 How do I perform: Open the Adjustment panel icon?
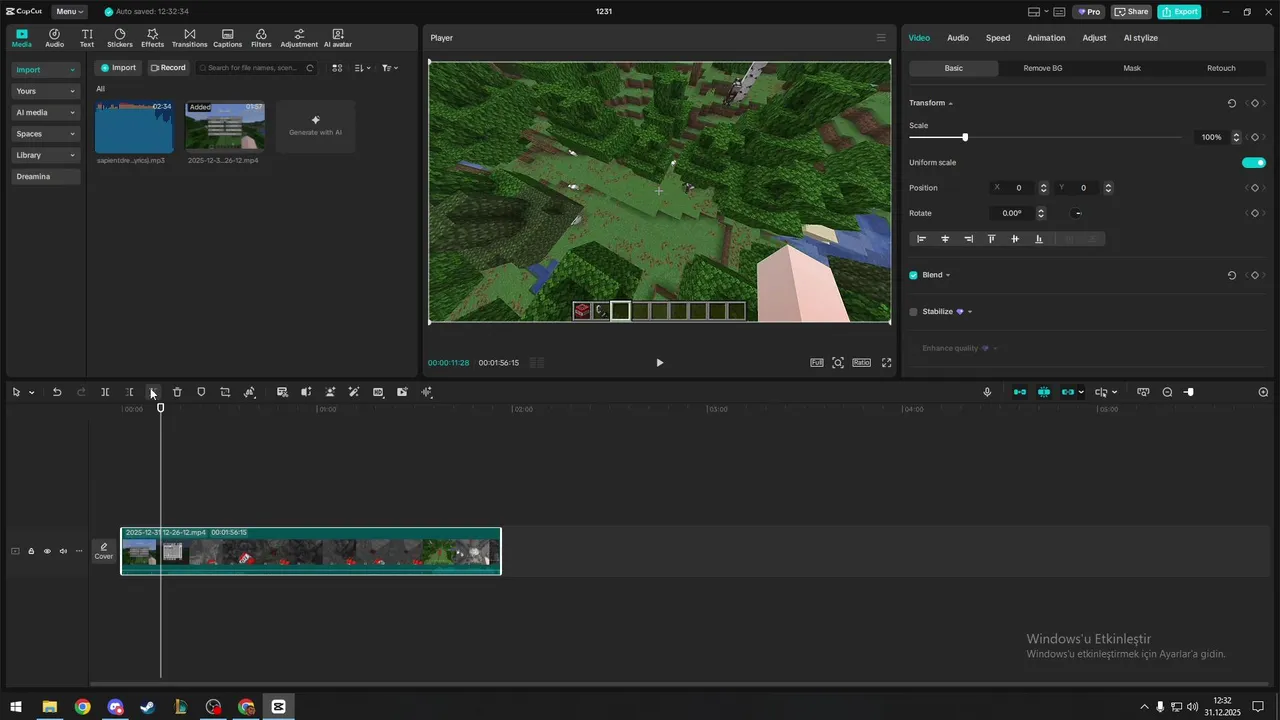[x=299, y=38]
